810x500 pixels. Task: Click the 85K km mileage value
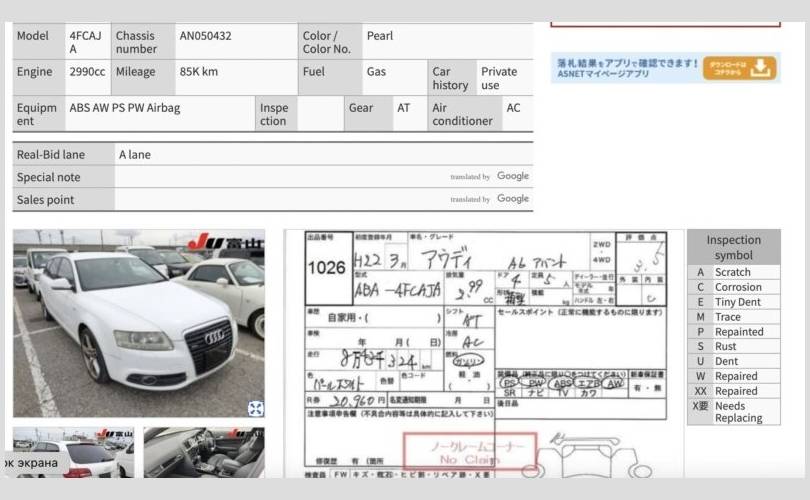(x=199, y=72)
